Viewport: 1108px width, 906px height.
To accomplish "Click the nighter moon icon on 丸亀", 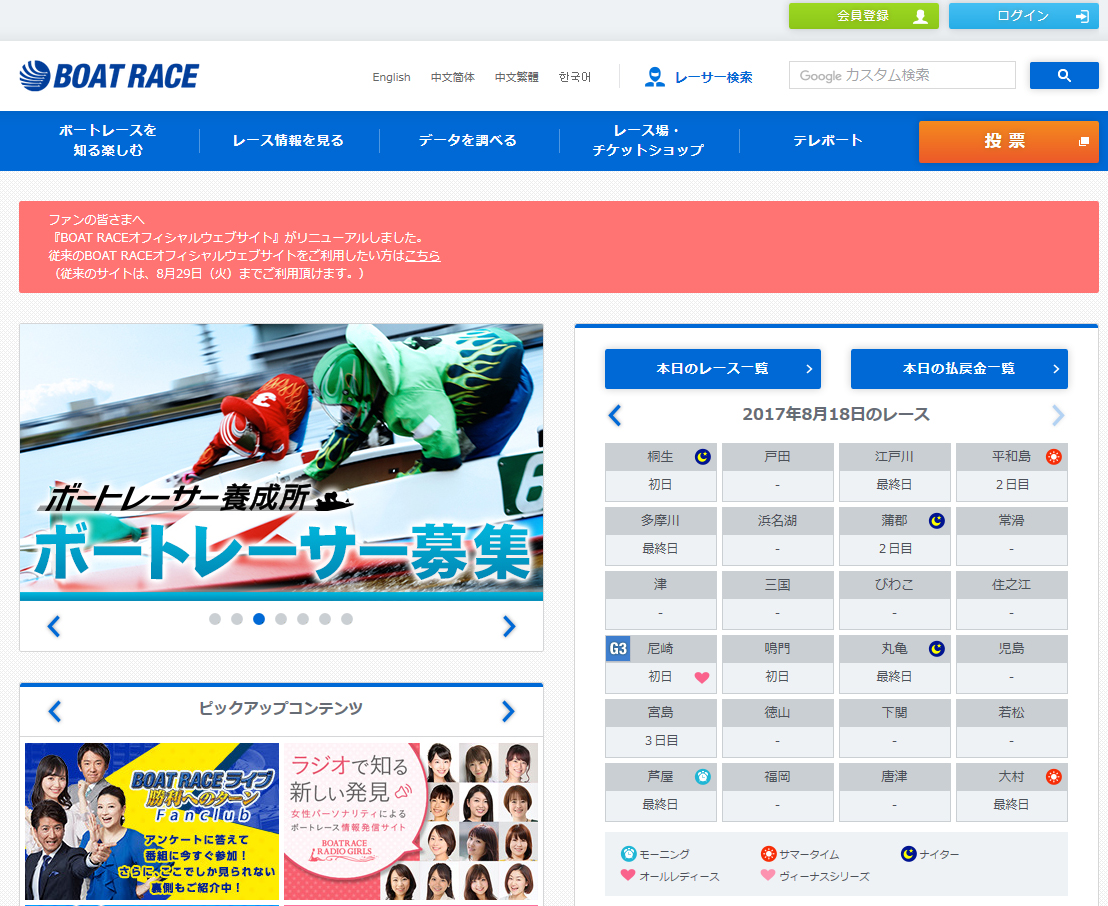I will 936,649.
